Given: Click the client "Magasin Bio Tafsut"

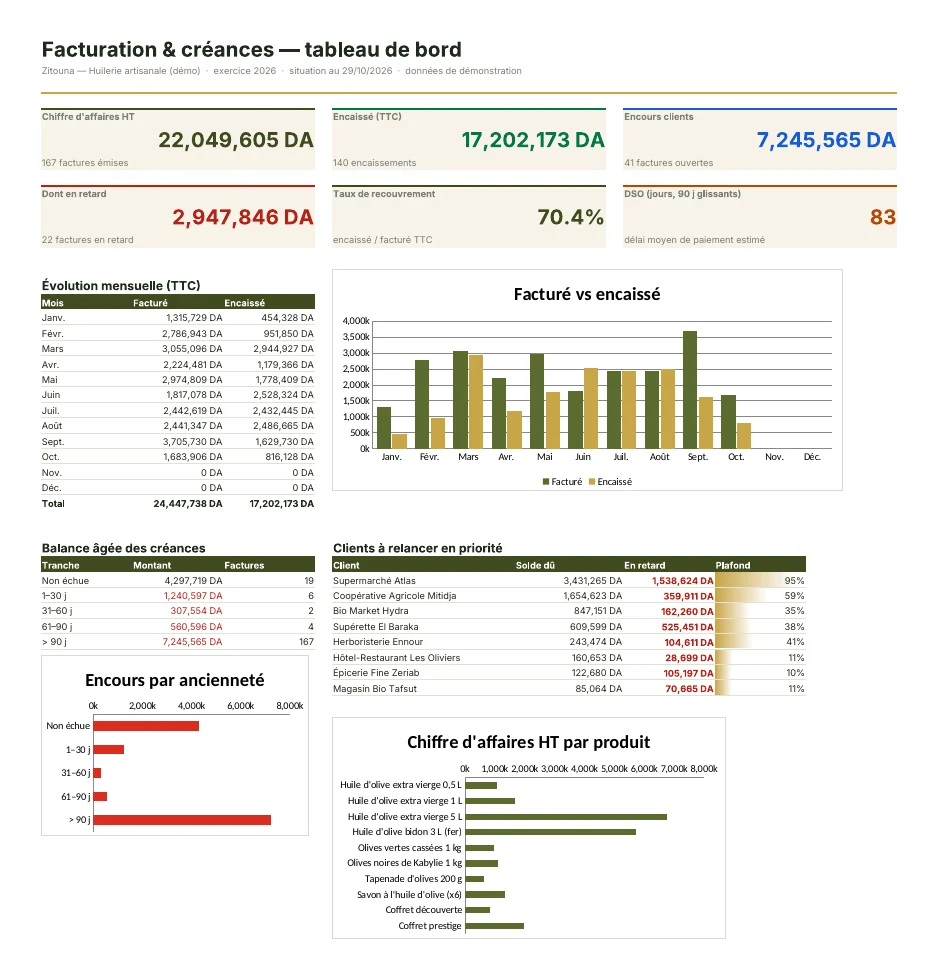Looking at the screenshot, I should [375, 689].
